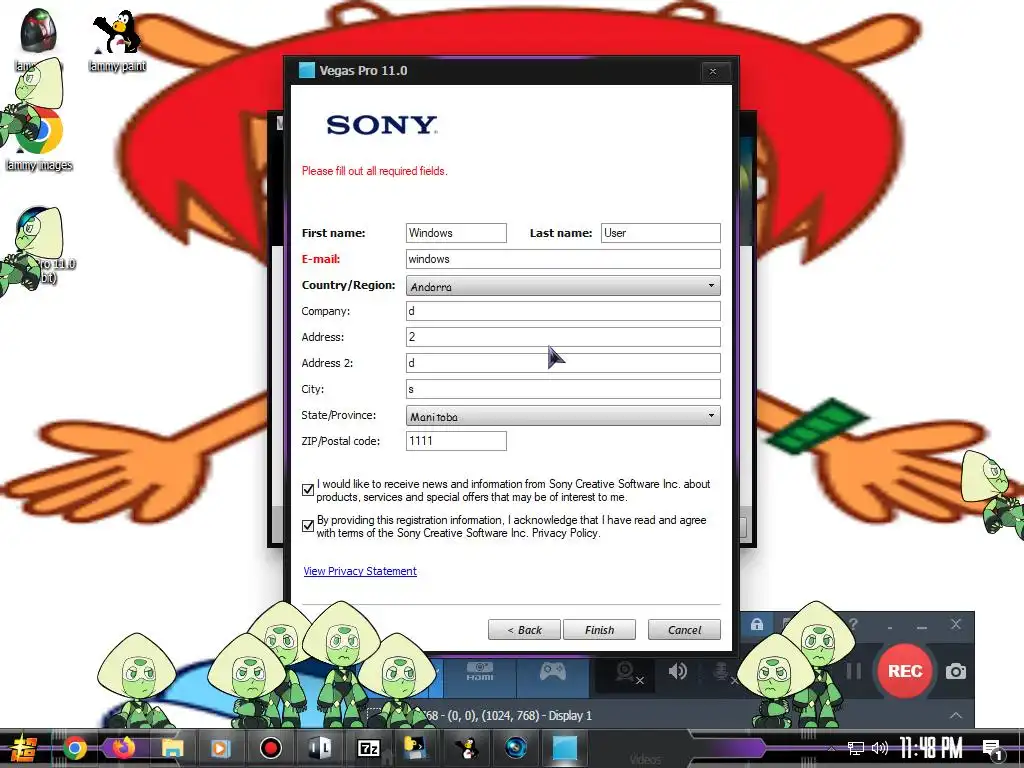This screenshot has height=768, width=1024.
Task: Select the E-mail text field
Action: [x=563, y=259]
